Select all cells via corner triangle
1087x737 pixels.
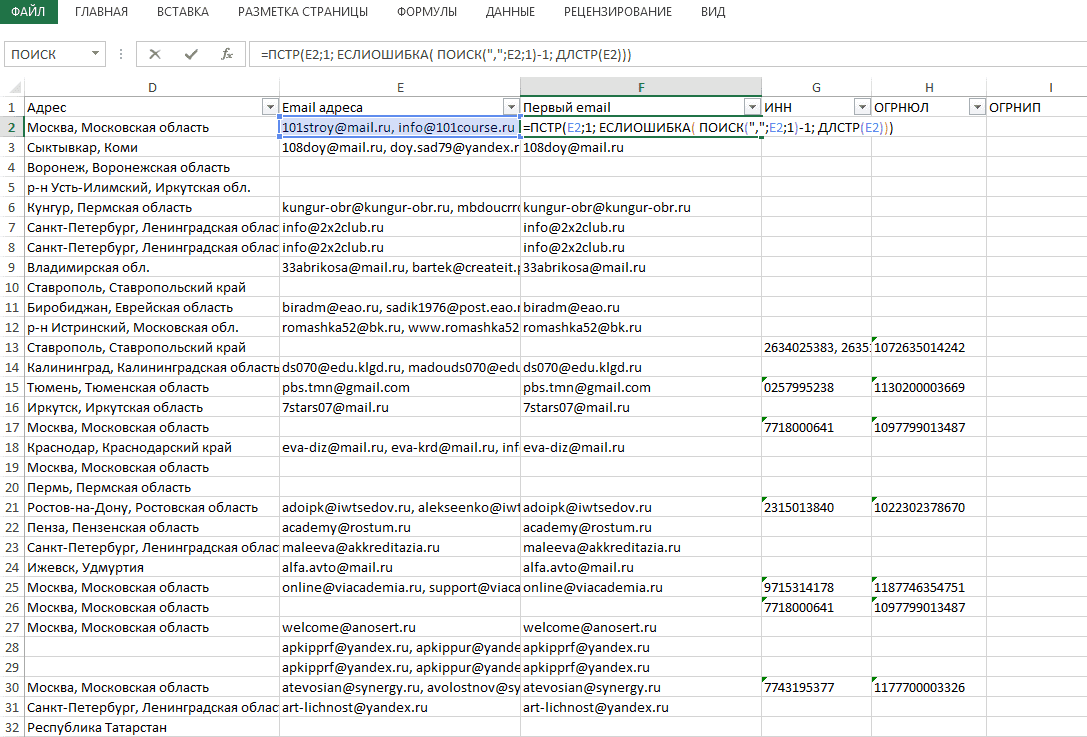(15, 87)
